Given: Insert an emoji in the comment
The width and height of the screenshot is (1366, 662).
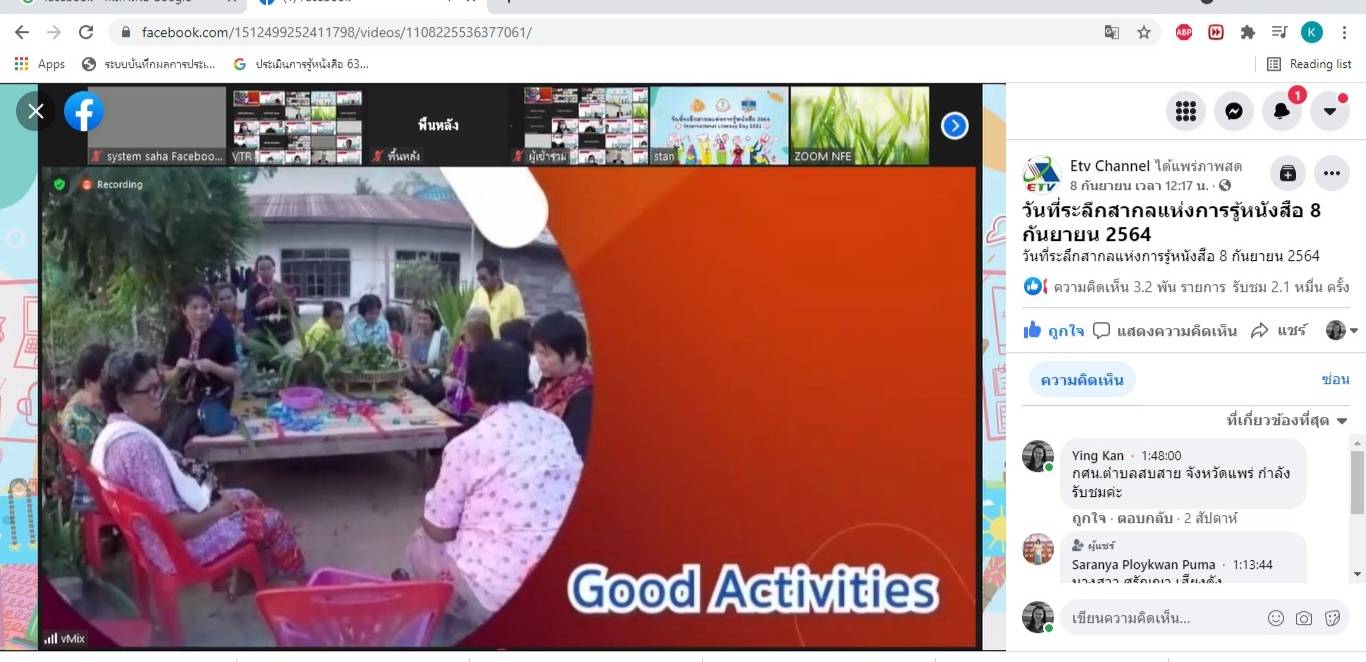Looking at the screenshot, I should point(1276,618).
